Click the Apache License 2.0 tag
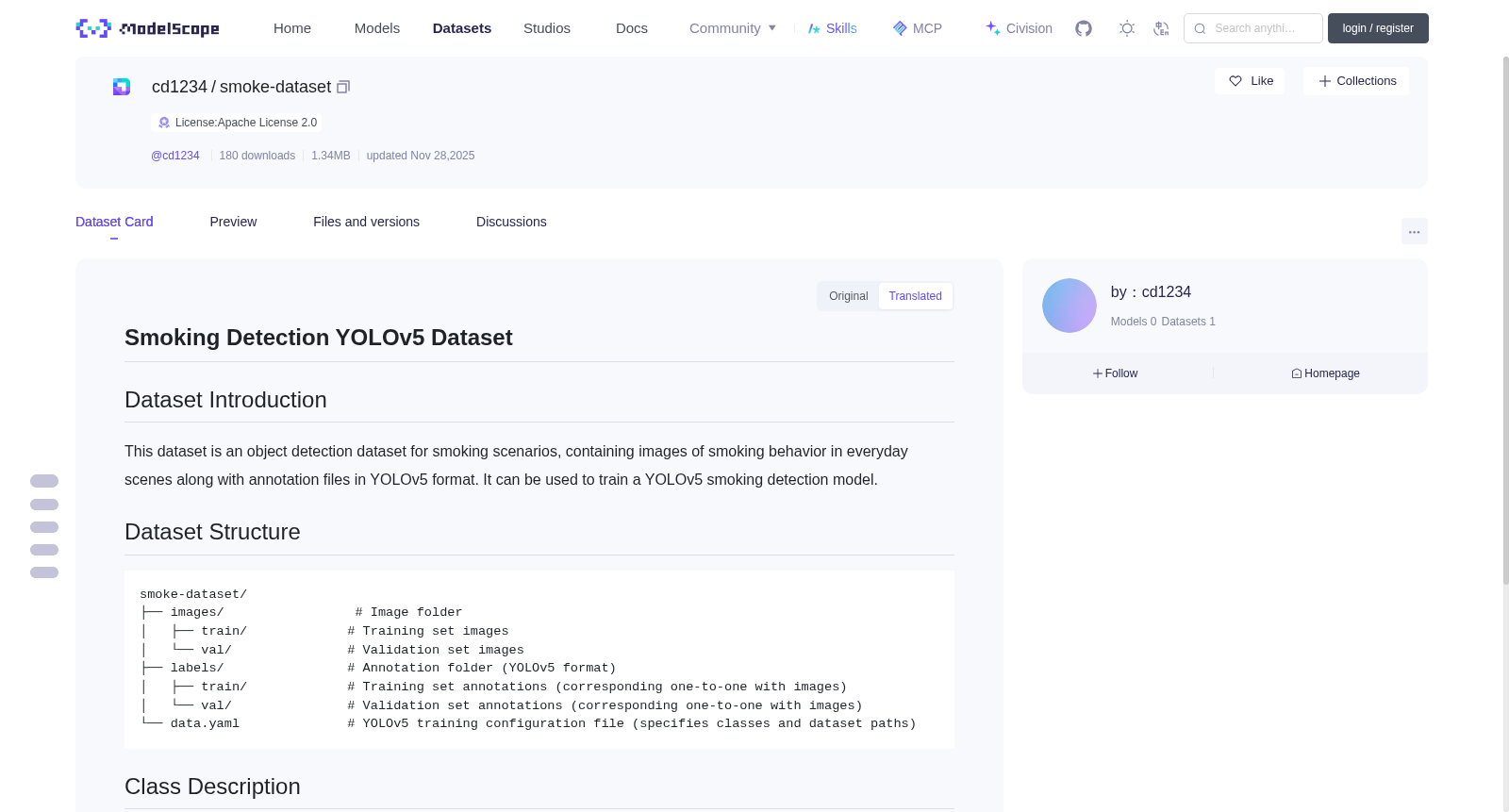1509x812 pixels. click(236, 123)
